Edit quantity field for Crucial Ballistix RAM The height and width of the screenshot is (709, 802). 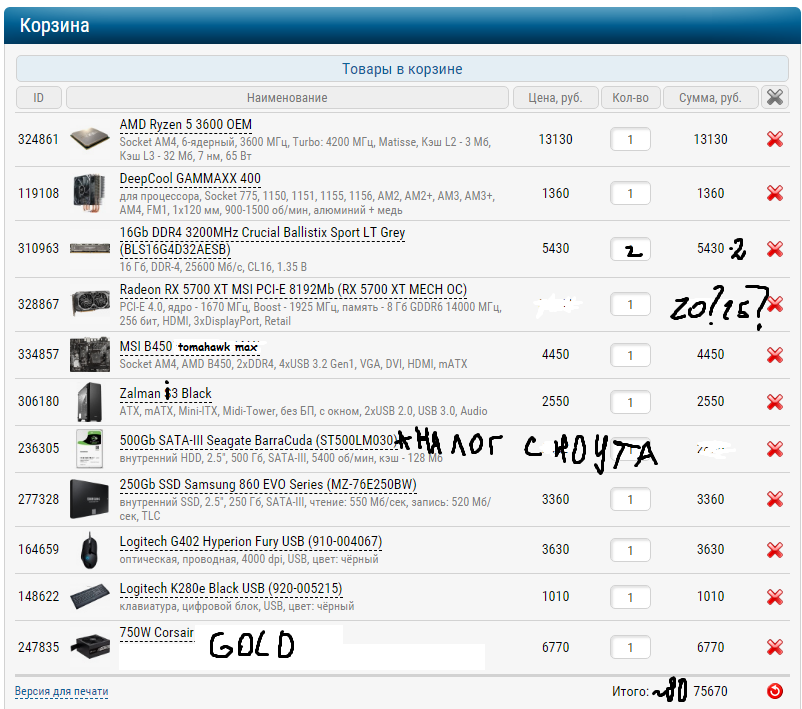pyautogui.click(x=630, y=249)
